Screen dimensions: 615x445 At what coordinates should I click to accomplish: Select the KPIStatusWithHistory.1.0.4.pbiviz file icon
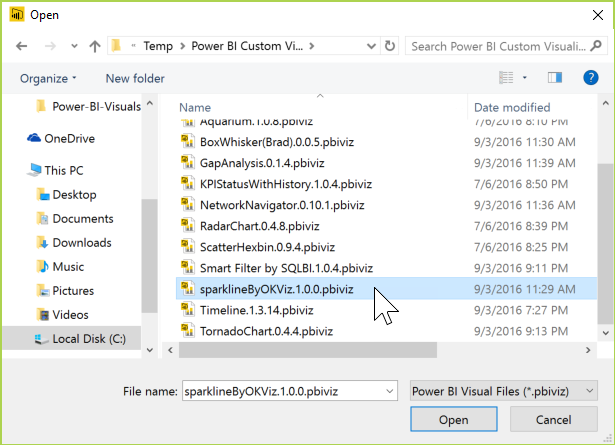(x=187, y=183)
